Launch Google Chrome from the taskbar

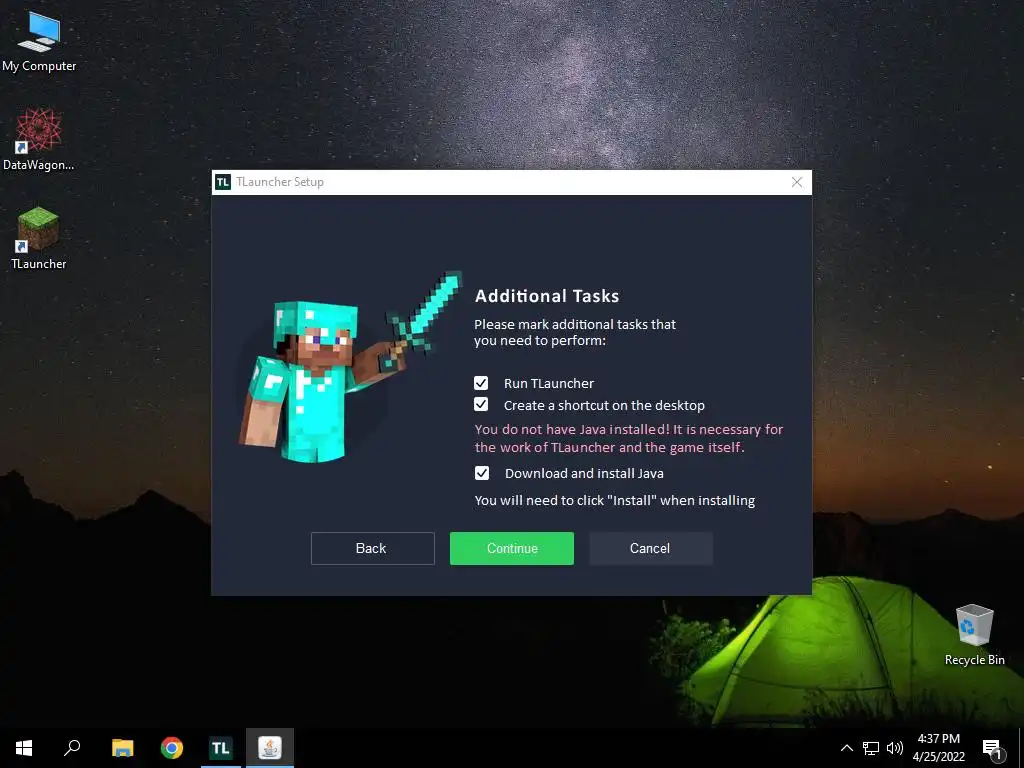[172, 748]
